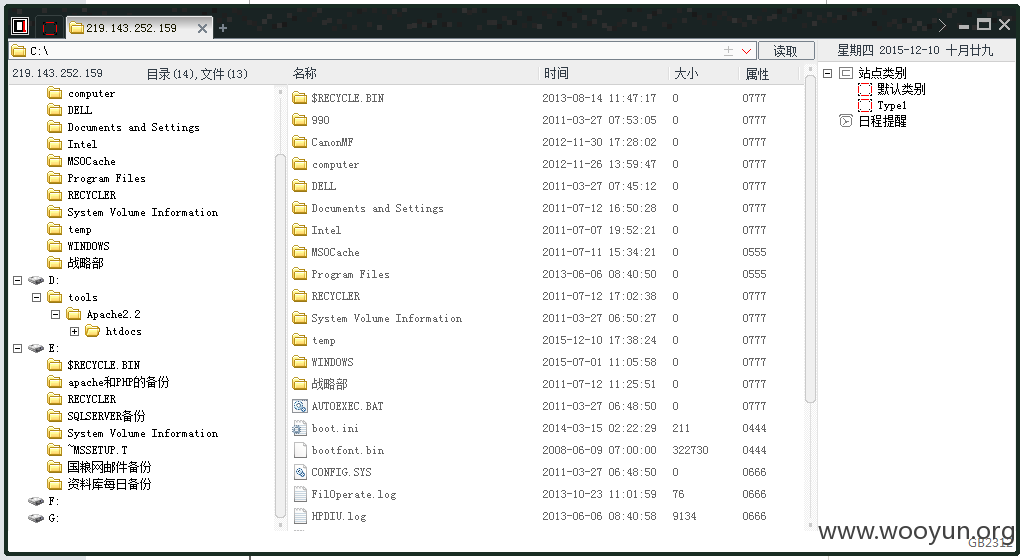The height and width of the screenshot is (560, 1024).
Task: Sort by 时间 column header
Action: [556, 73]
